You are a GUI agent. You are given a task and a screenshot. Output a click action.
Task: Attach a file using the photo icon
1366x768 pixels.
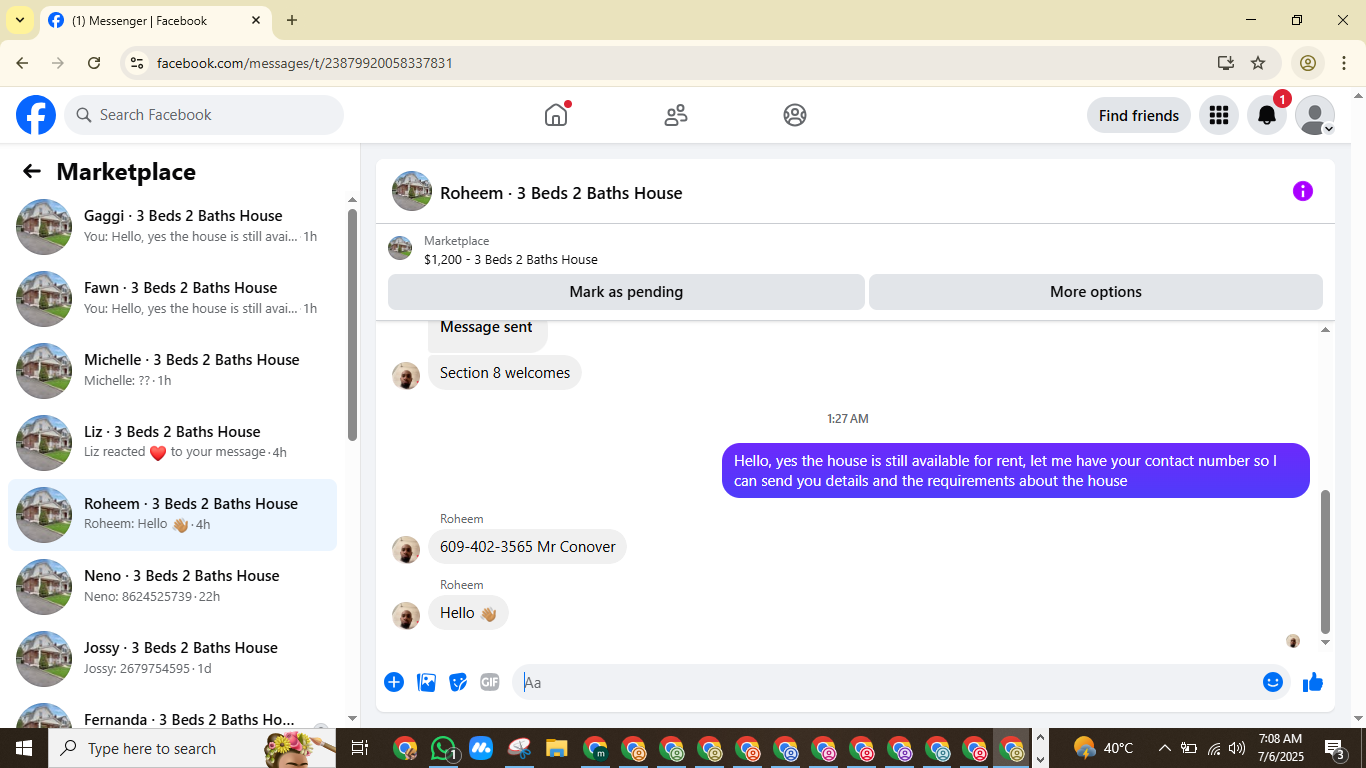click(426, 682)
